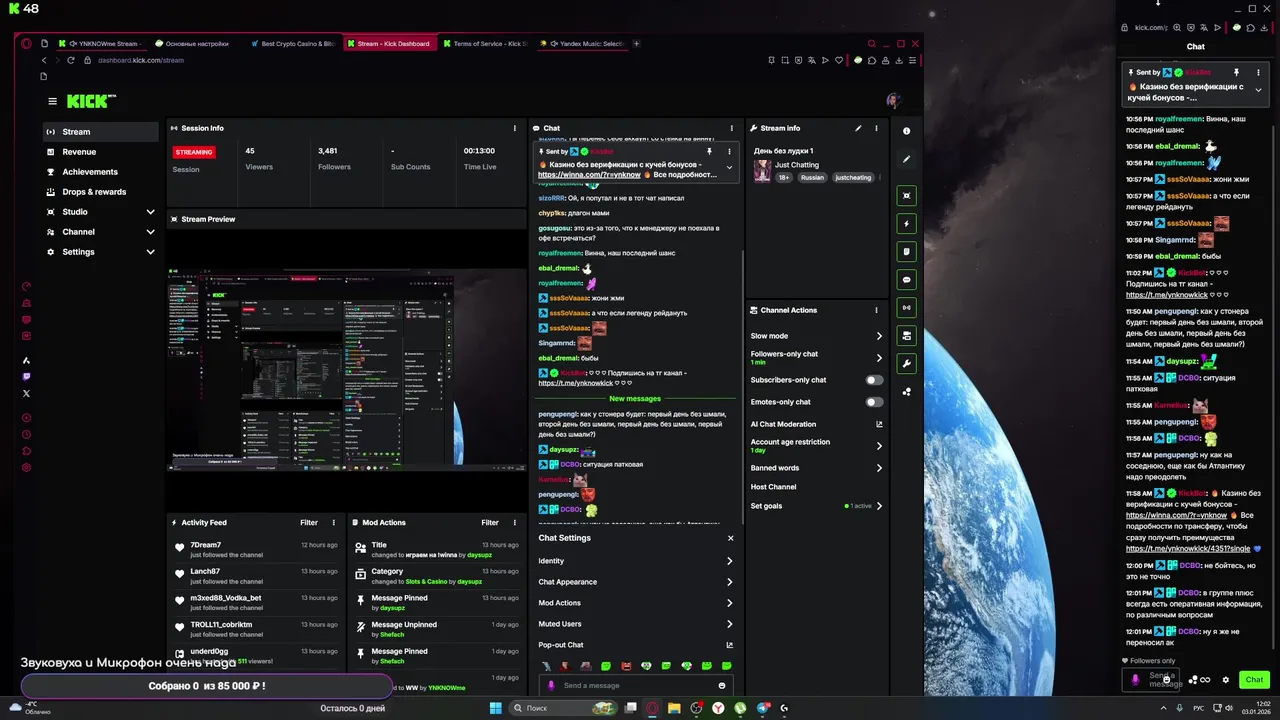Reload the dashboard.kick.com page
The image size is (1280, 720).
(x=70, y=60)
